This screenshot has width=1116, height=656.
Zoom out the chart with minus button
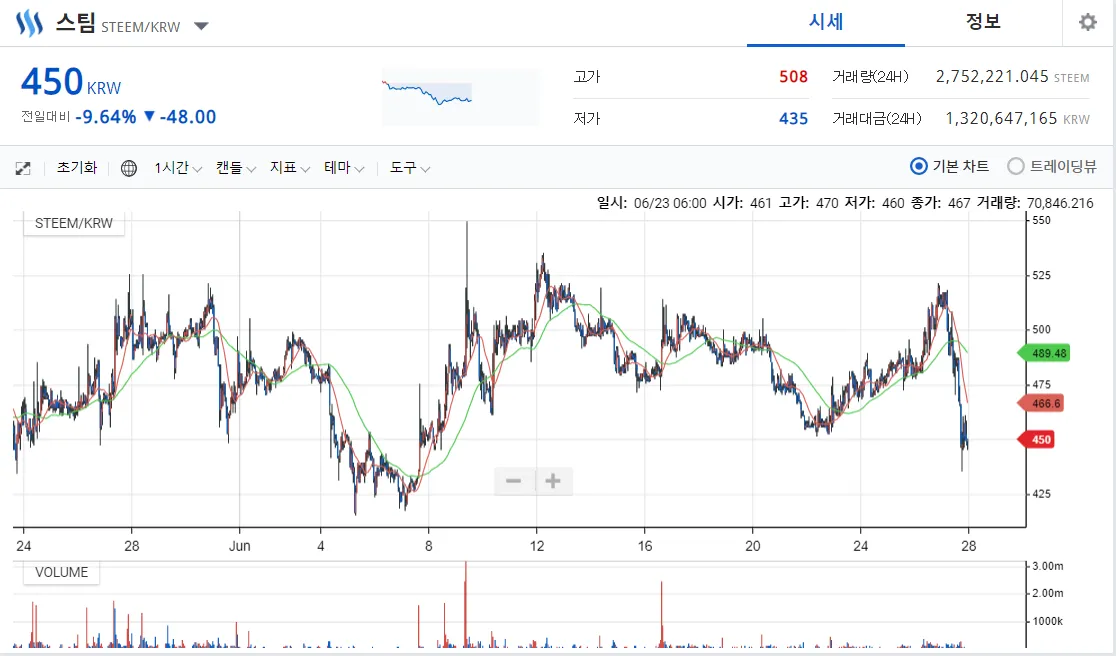(514, 481)
